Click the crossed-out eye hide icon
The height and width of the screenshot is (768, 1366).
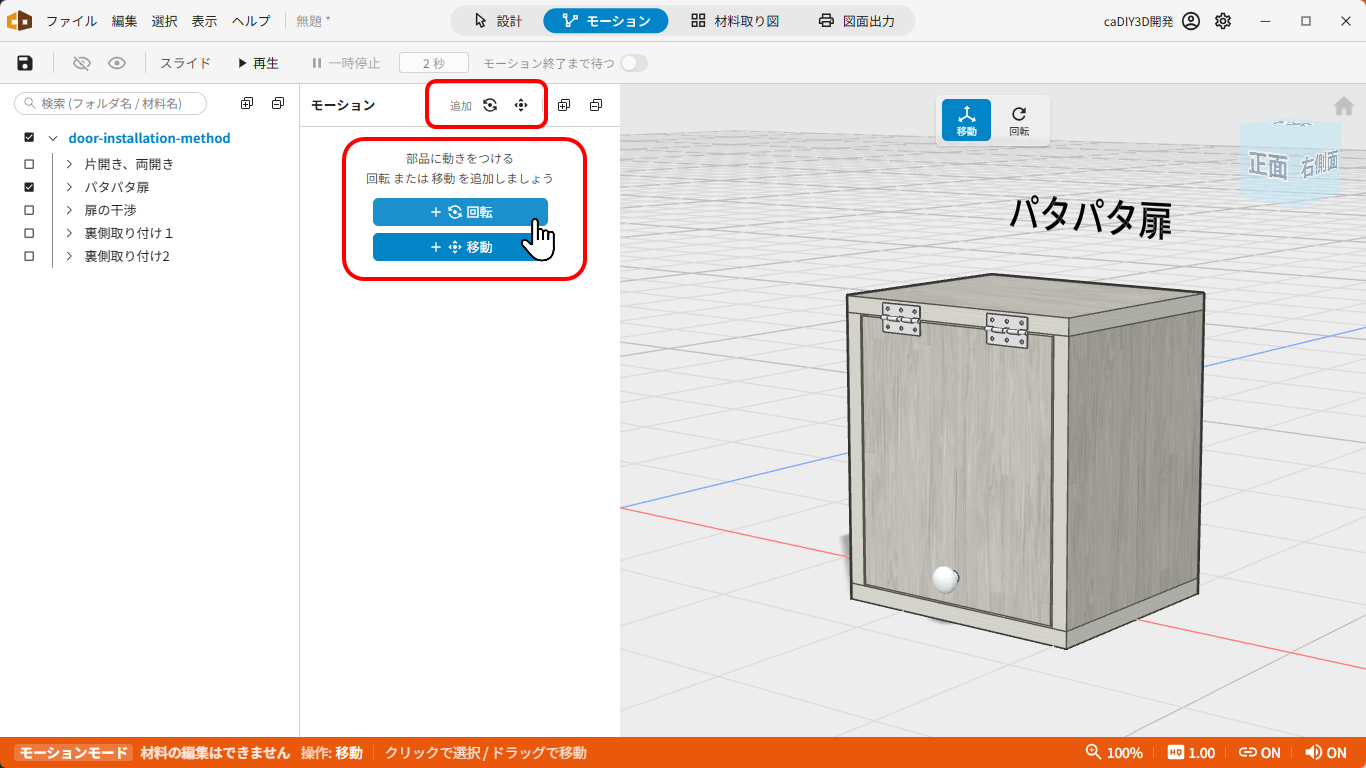click(82, 63)
